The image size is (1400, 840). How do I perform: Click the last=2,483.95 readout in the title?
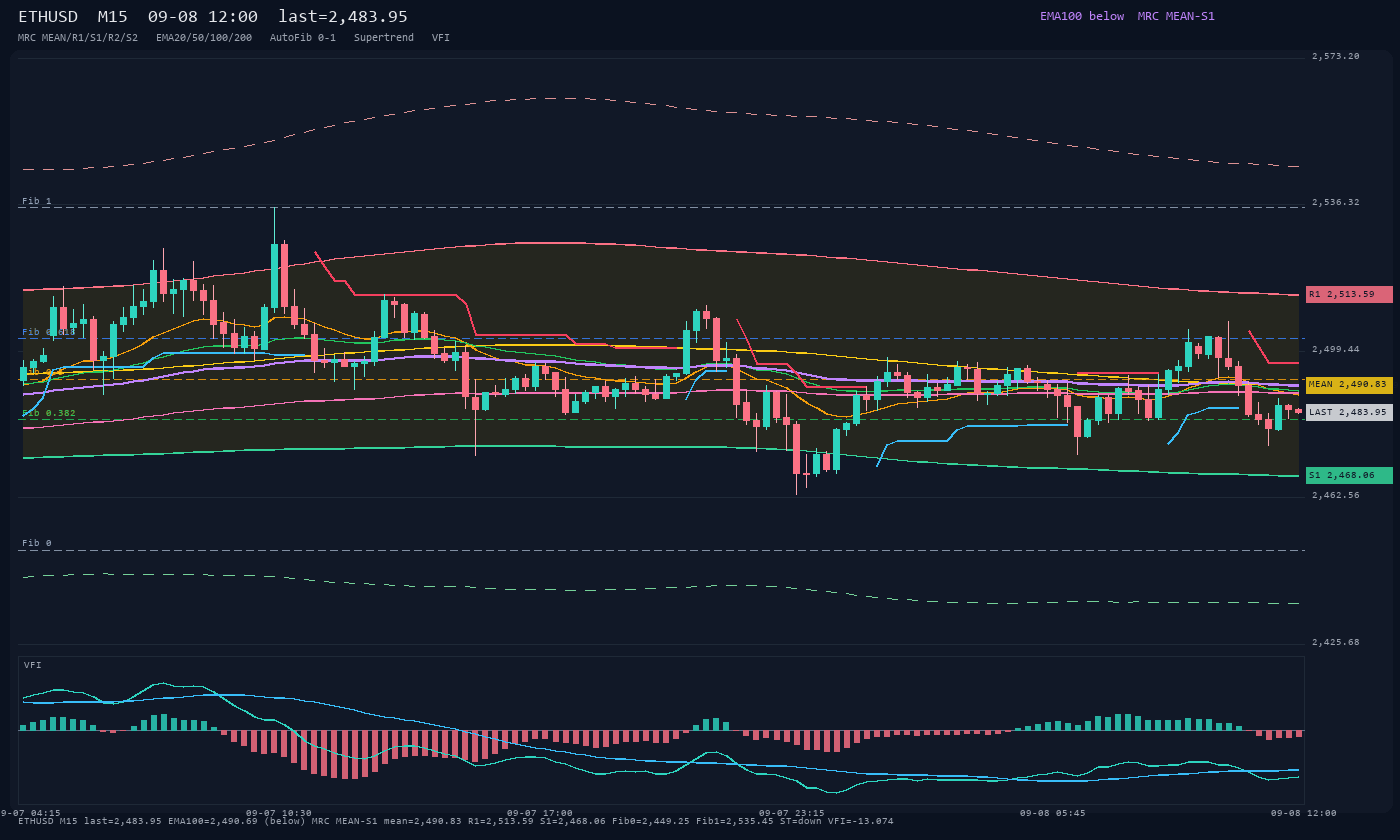343,17
